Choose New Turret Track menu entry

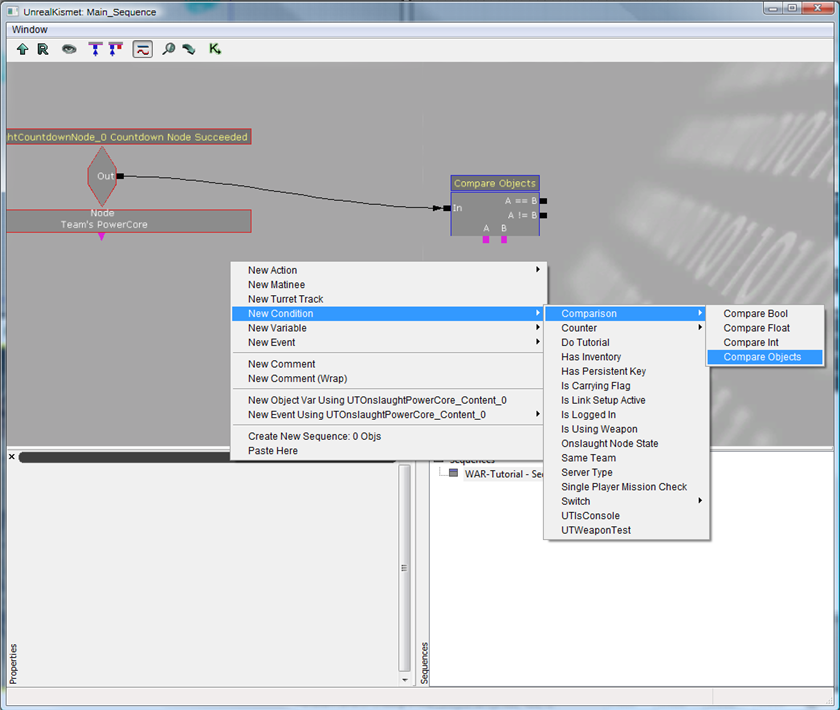[x=388, y=299]
